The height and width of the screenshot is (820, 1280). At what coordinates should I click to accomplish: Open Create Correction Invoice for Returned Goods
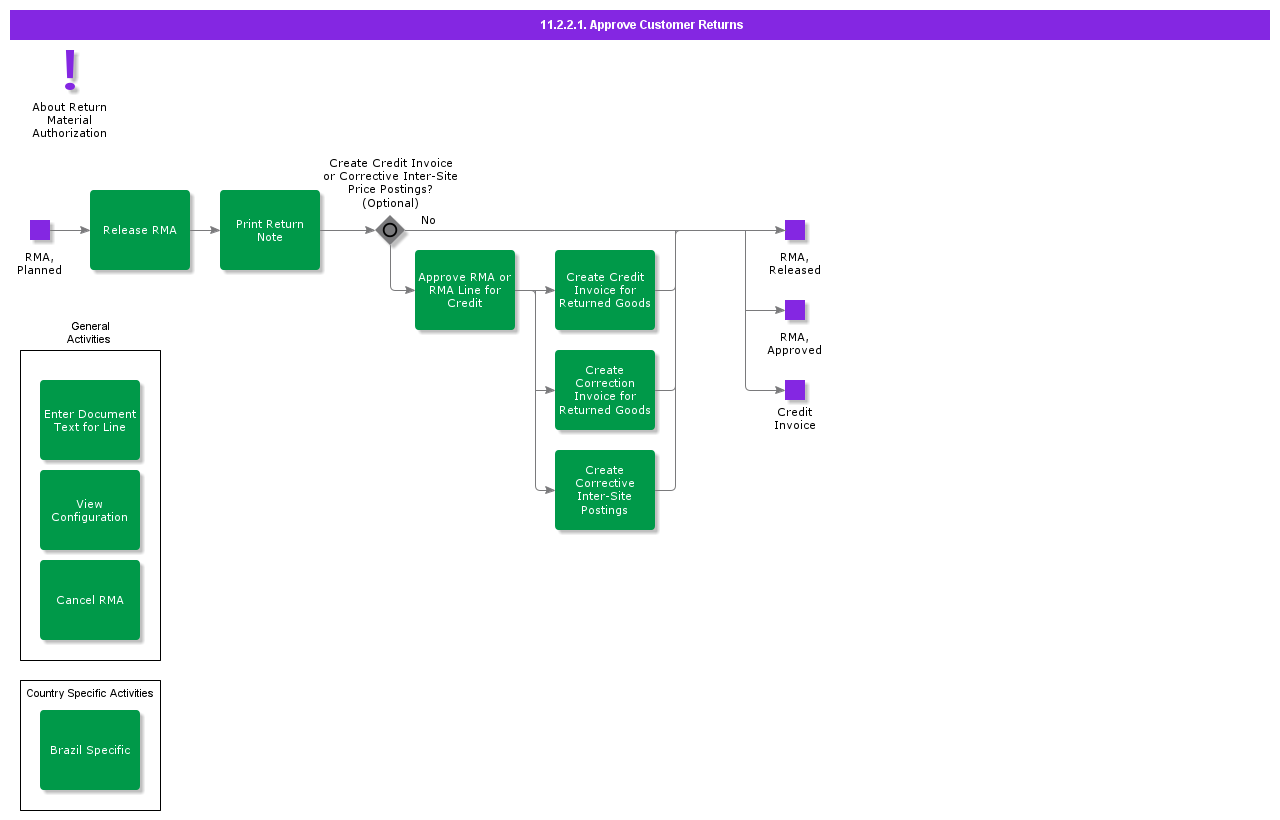tap(605, 390)
